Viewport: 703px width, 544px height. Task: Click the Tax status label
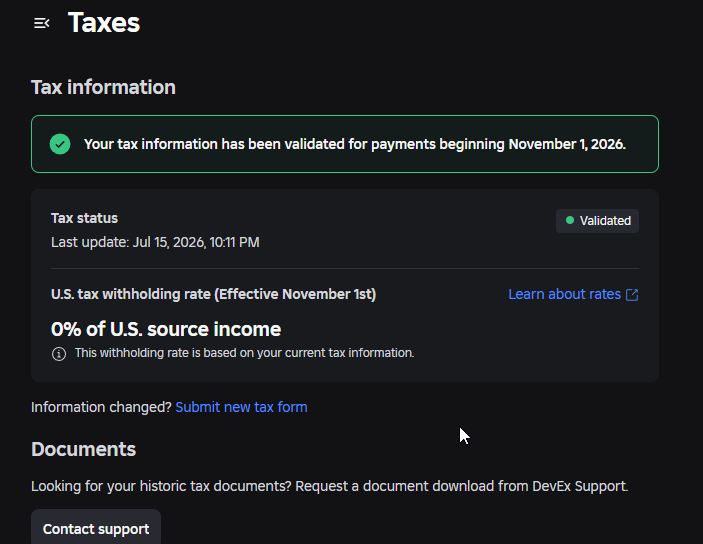coord(84,218)
